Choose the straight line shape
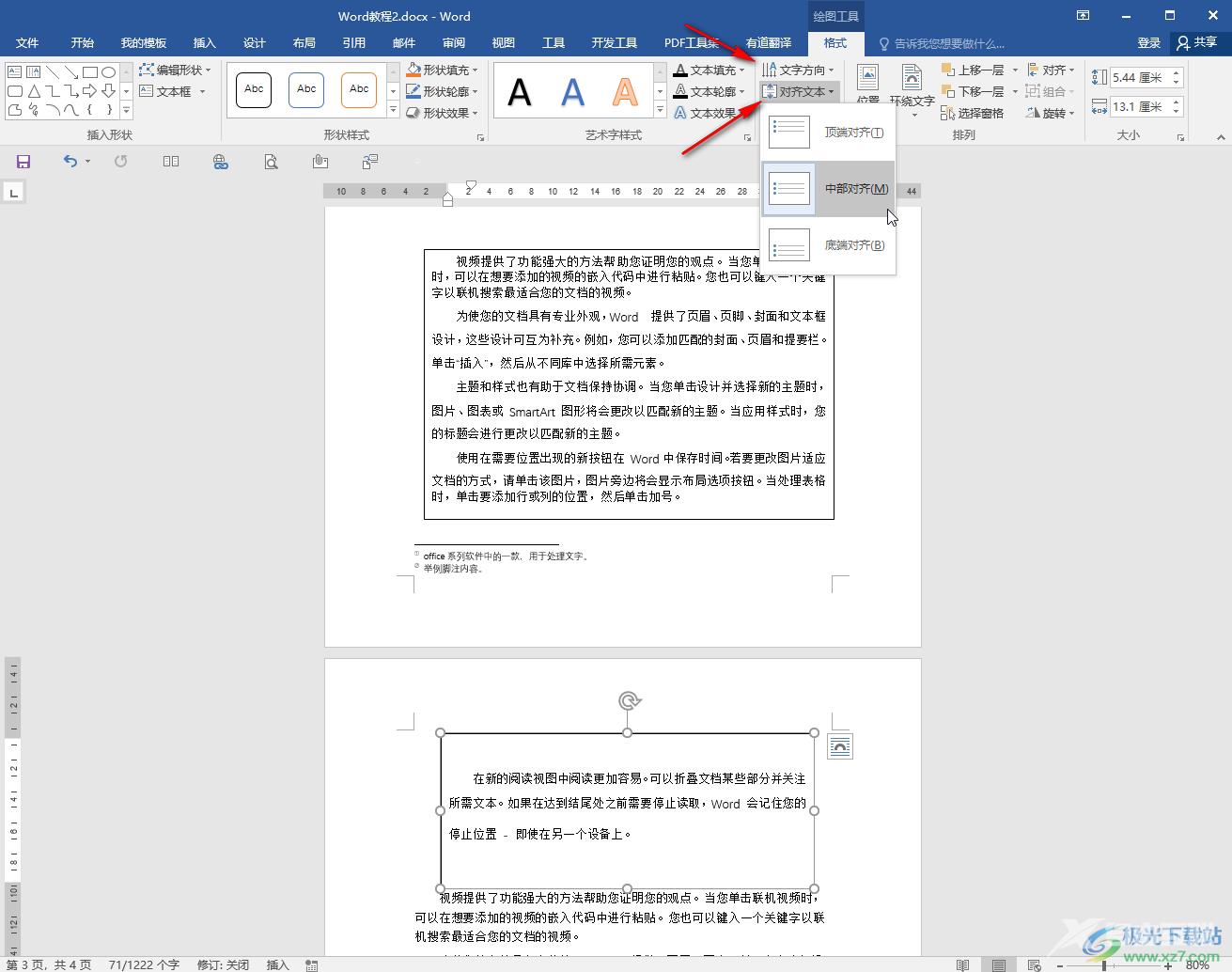This screenshot has width=1232, height=972. [x=53, y=71]
